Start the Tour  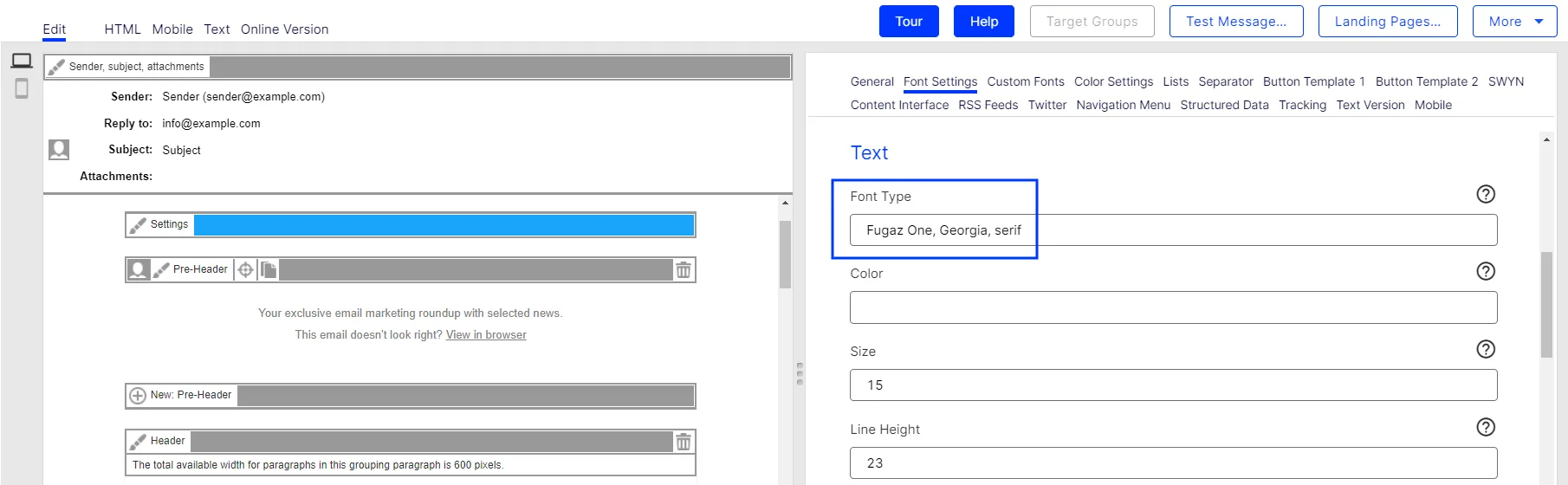(909, 22)
